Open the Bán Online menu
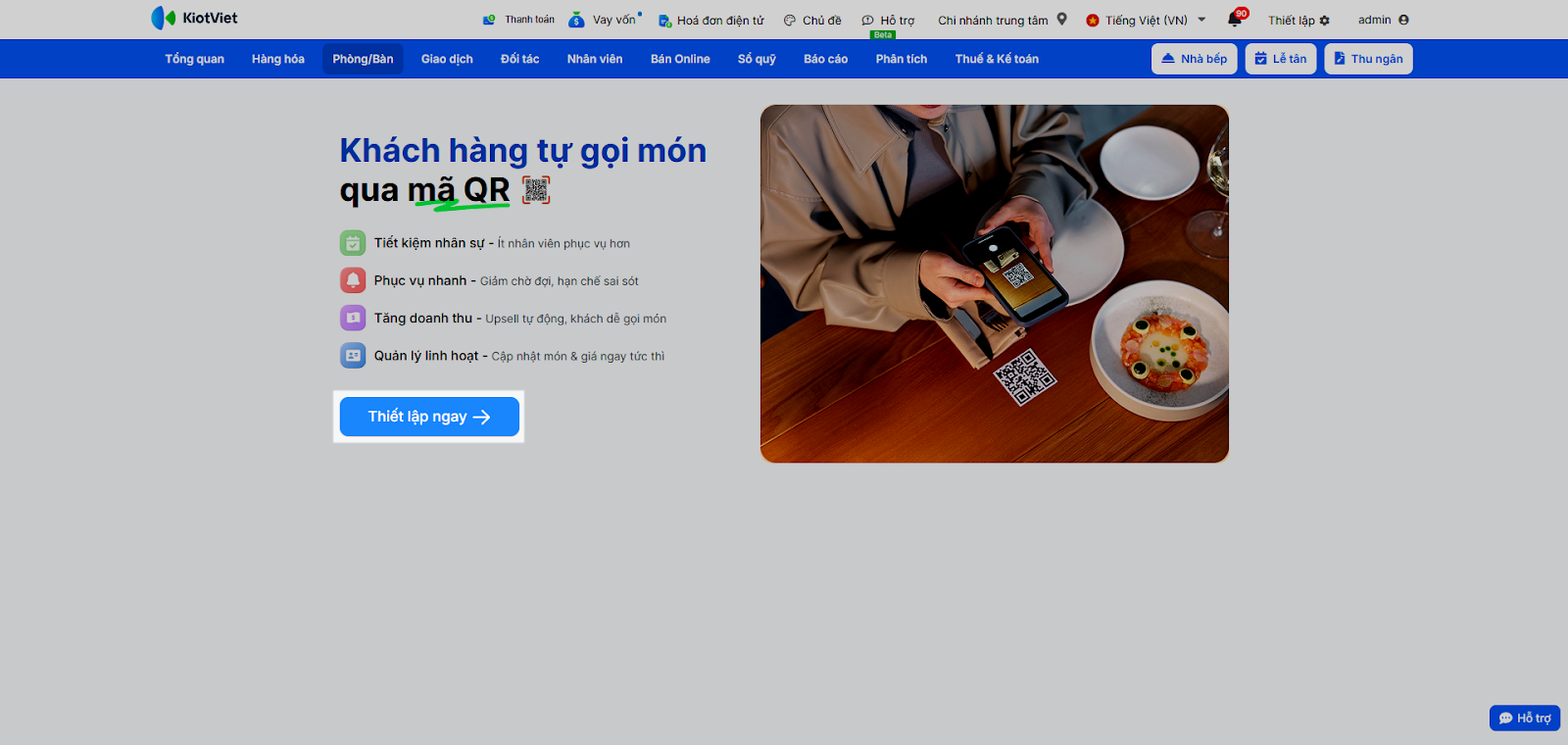This screenshot has height=745, width=1568. (x=680, y=59)
